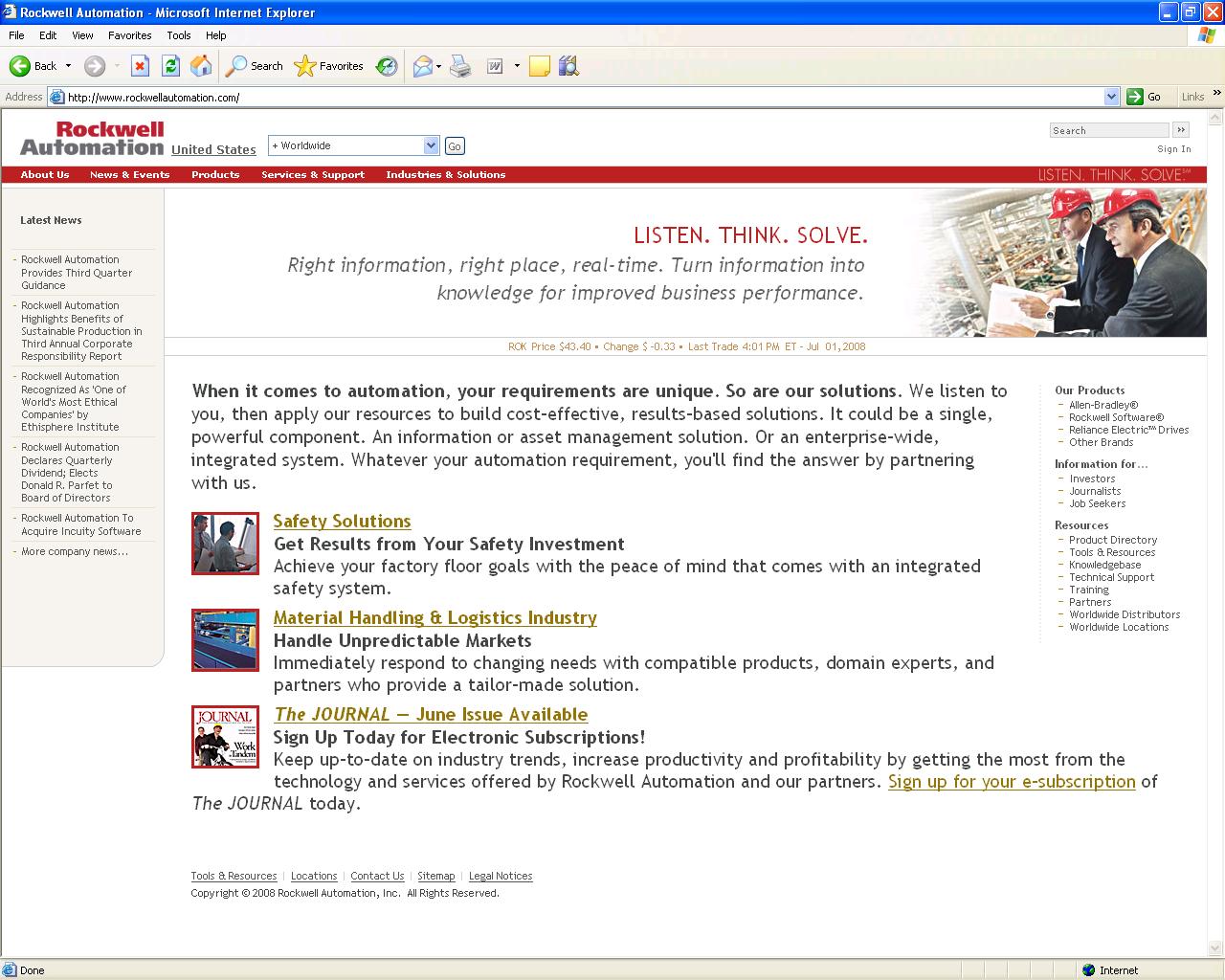This screenshot has height=980, width=1225.
Task: Expand the Links toolbar chevron
Action: click(x=1216, y=94)
